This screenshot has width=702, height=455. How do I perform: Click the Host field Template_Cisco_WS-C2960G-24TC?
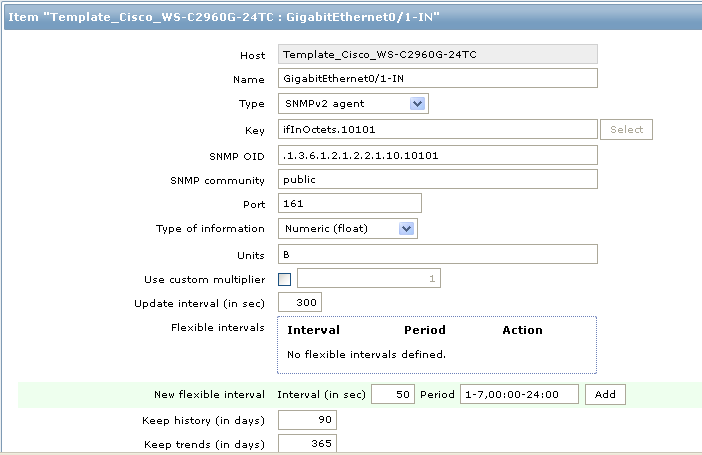437,54
